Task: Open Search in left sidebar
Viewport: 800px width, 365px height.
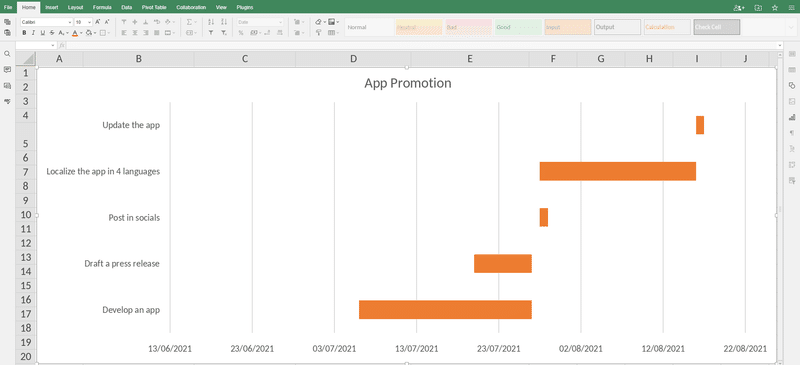Action: 7,54
